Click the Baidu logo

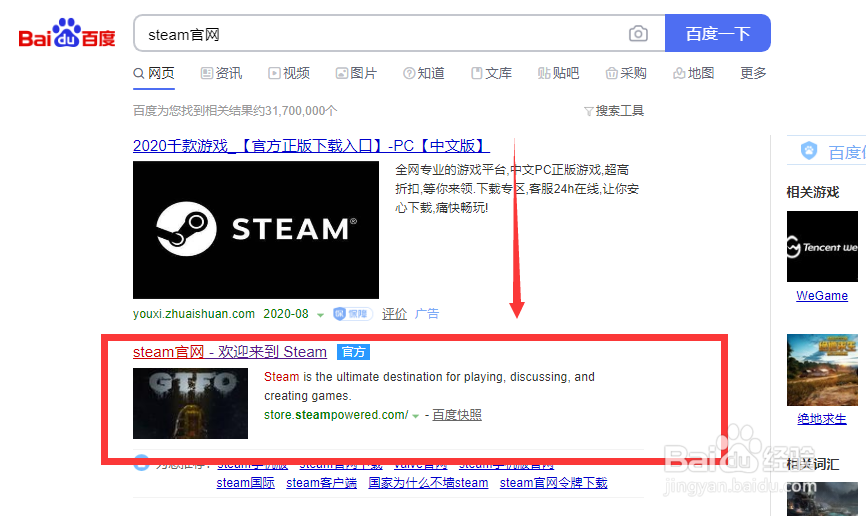tap(67, 34)
